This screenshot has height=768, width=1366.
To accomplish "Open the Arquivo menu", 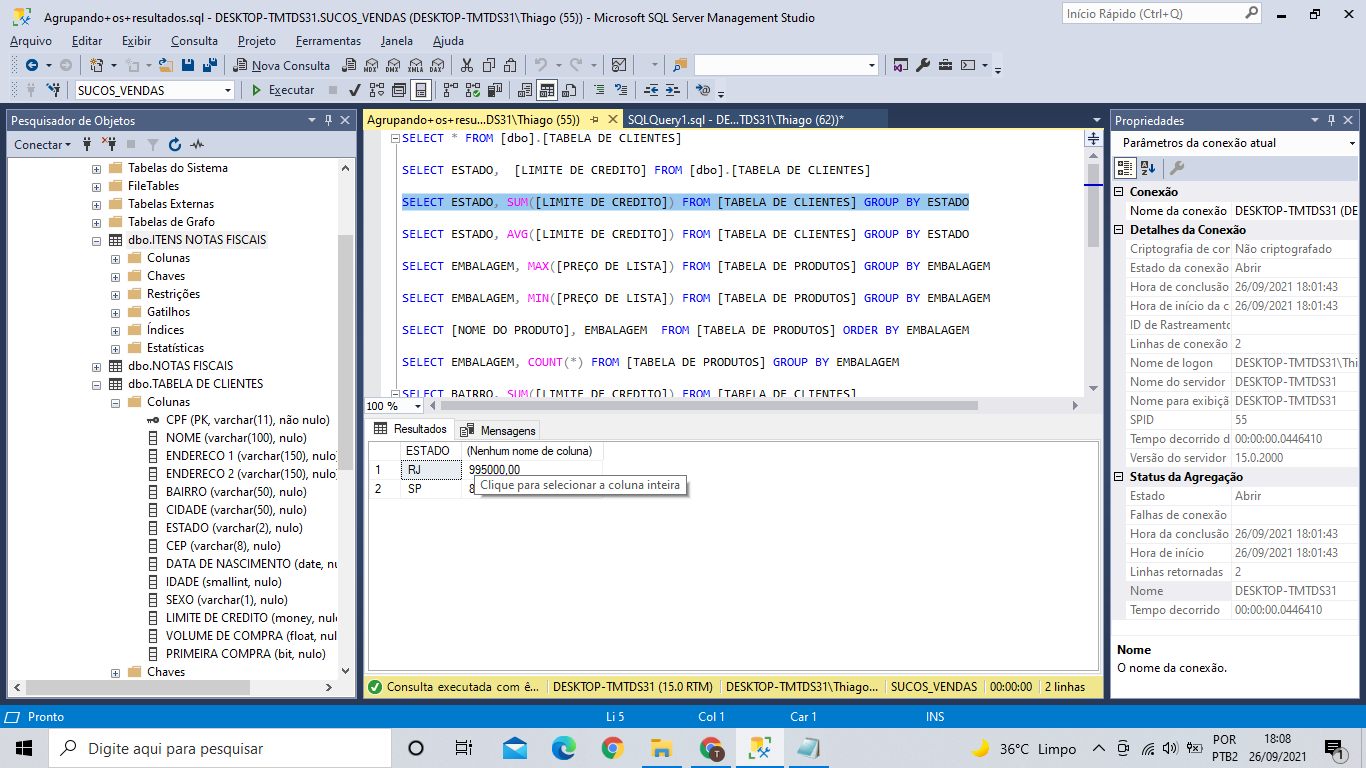I will (x=31, y=41).
